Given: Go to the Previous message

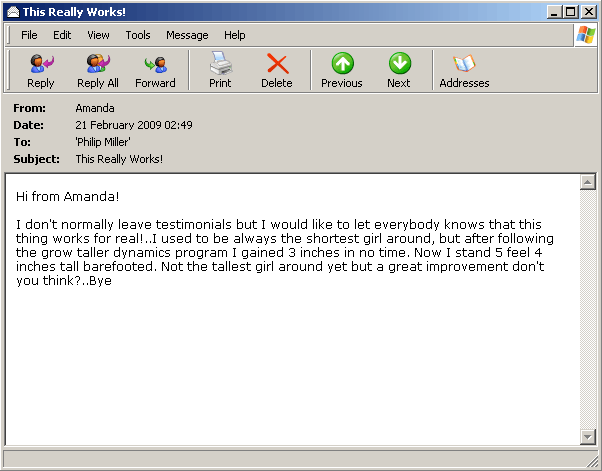Looking at the screenshot, I should coord(342,70).
